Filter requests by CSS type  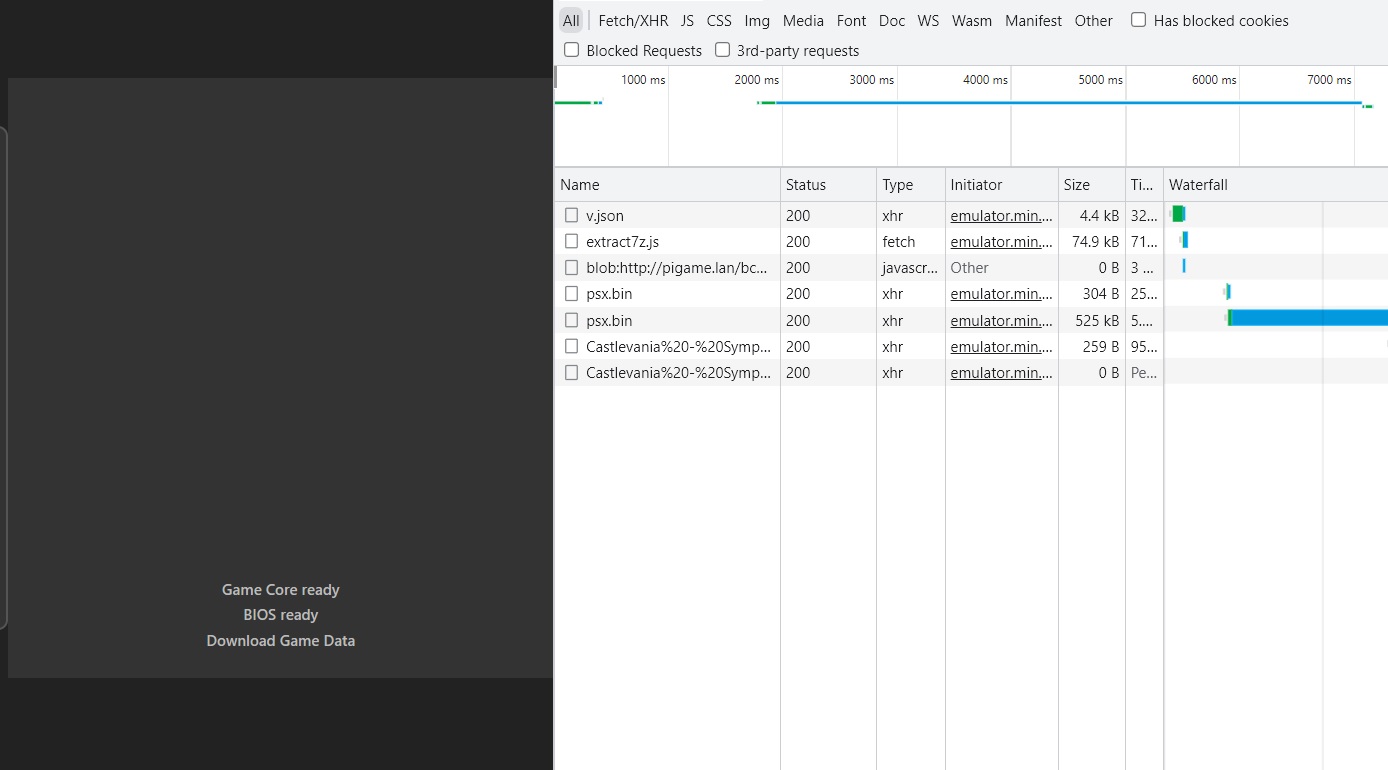point(718,20)
